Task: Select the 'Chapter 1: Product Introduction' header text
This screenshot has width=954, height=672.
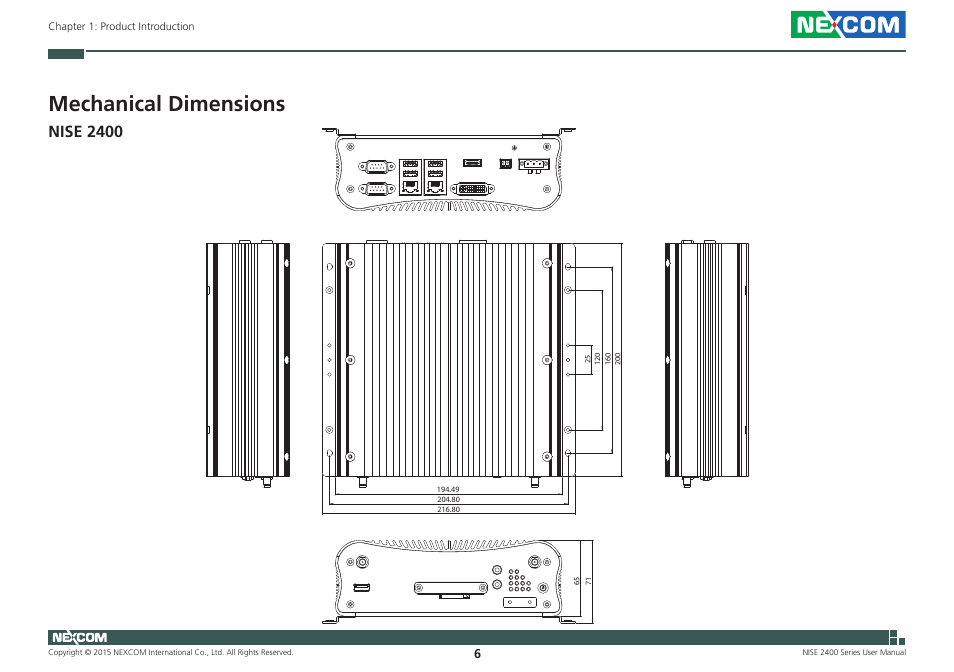Action: pos(121,26)
